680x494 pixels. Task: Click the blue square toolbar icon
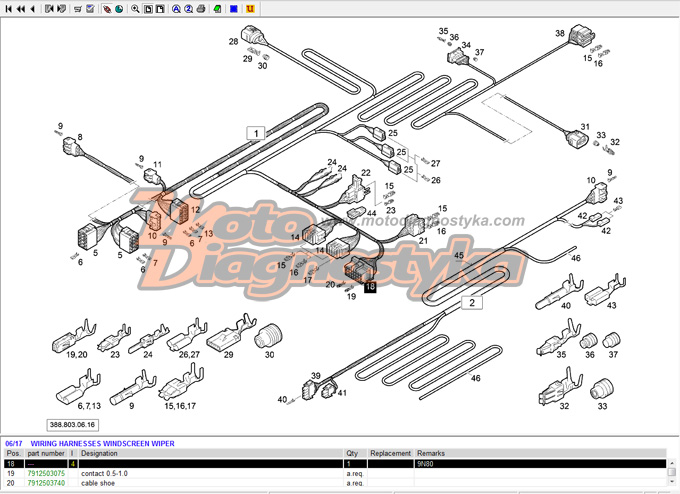pyautogui.click(x=234, y=9)
